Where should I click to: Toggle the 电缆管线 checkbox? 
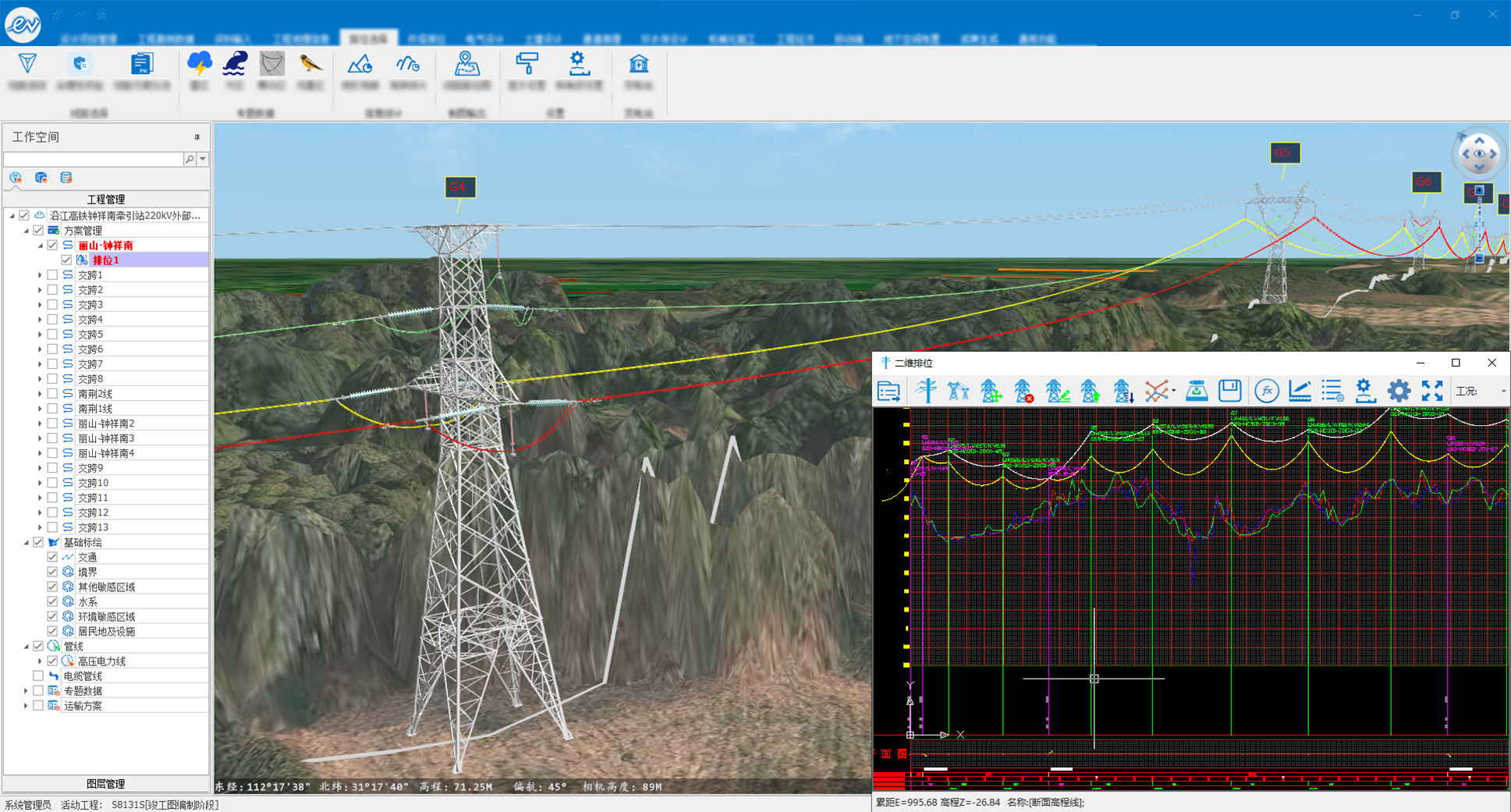tap(38, 675)
